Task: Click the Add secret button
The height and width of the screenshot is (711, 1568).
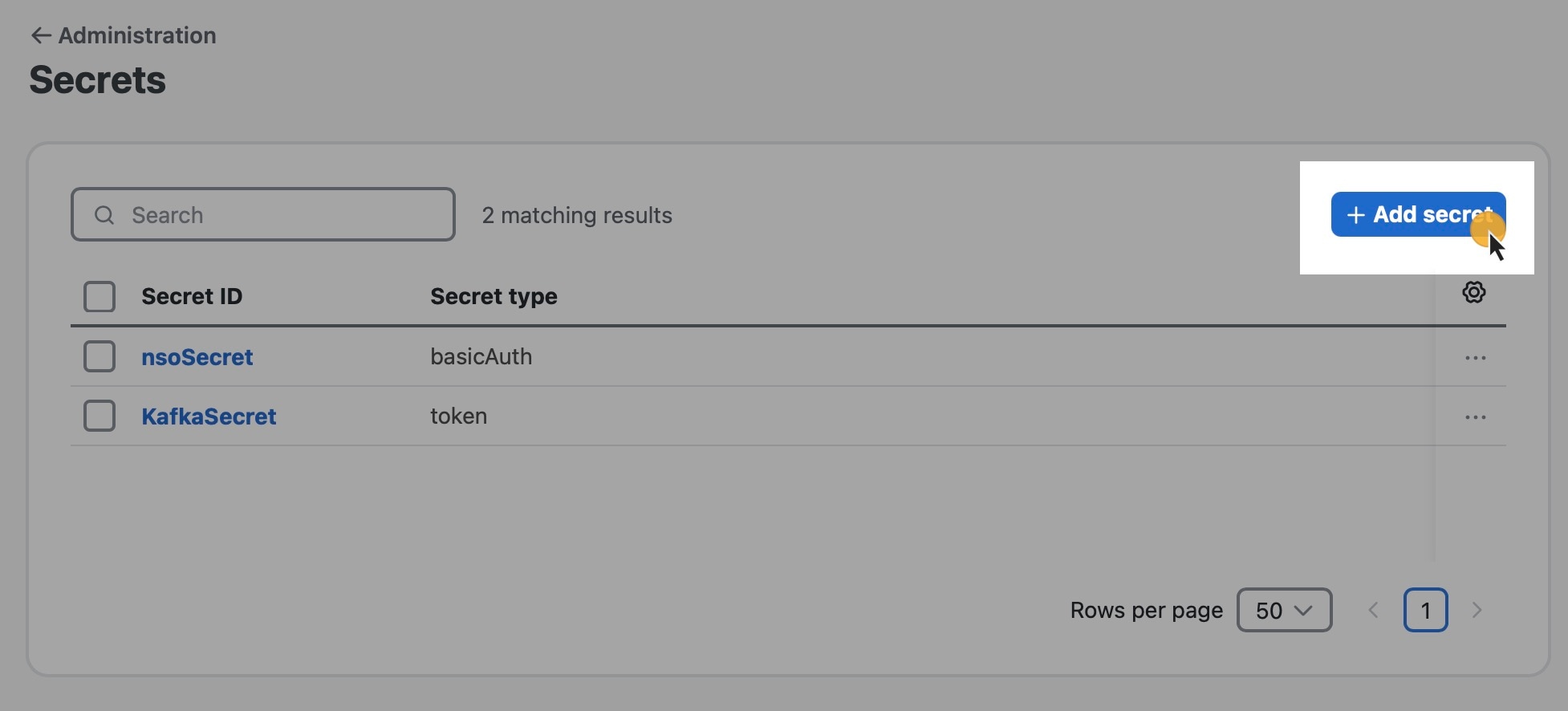Action: pos(1418,214)
